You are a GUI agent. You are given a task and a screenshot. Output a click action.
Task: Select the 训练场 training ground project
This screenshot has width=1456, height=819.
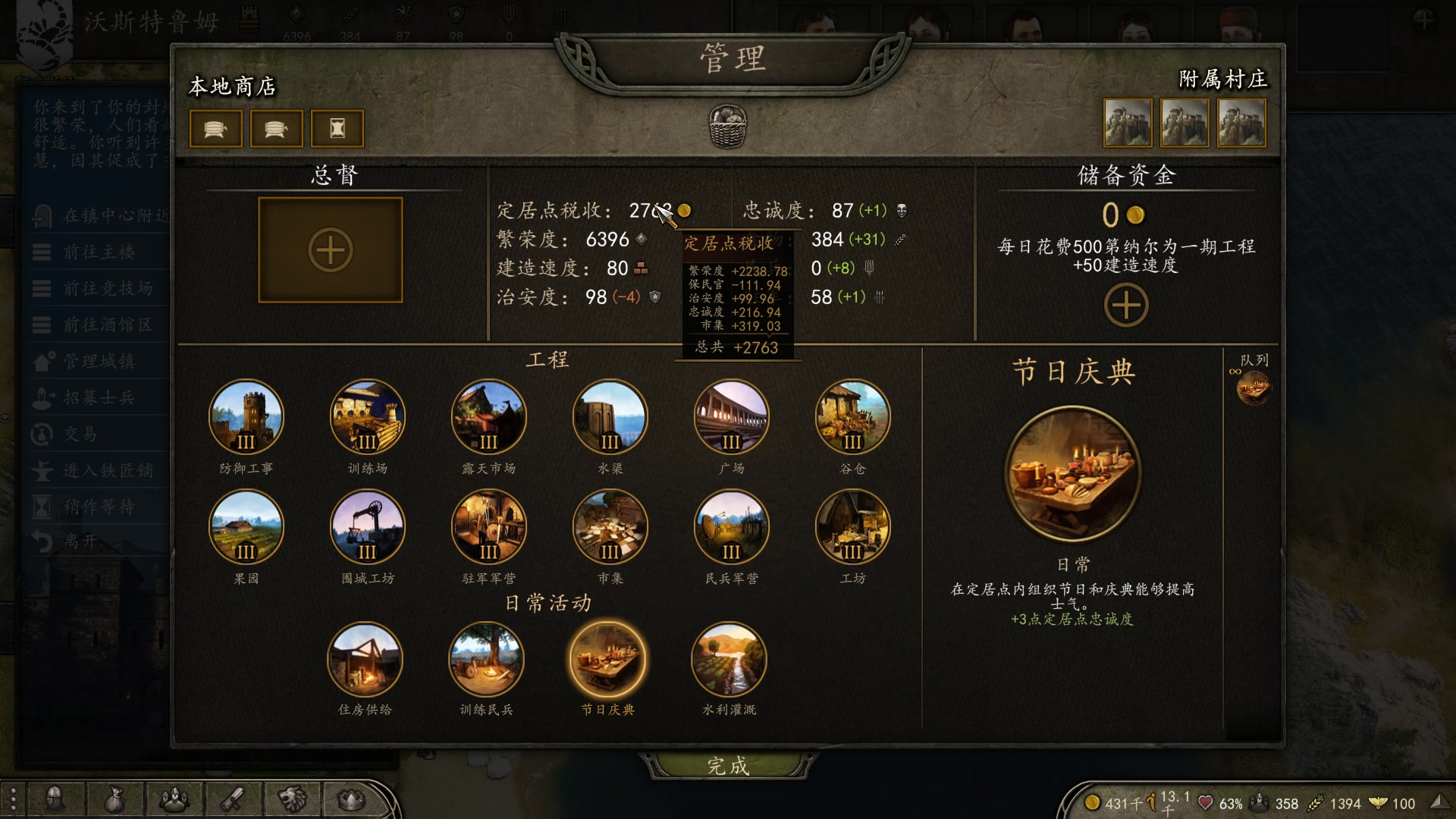point(368,417)
